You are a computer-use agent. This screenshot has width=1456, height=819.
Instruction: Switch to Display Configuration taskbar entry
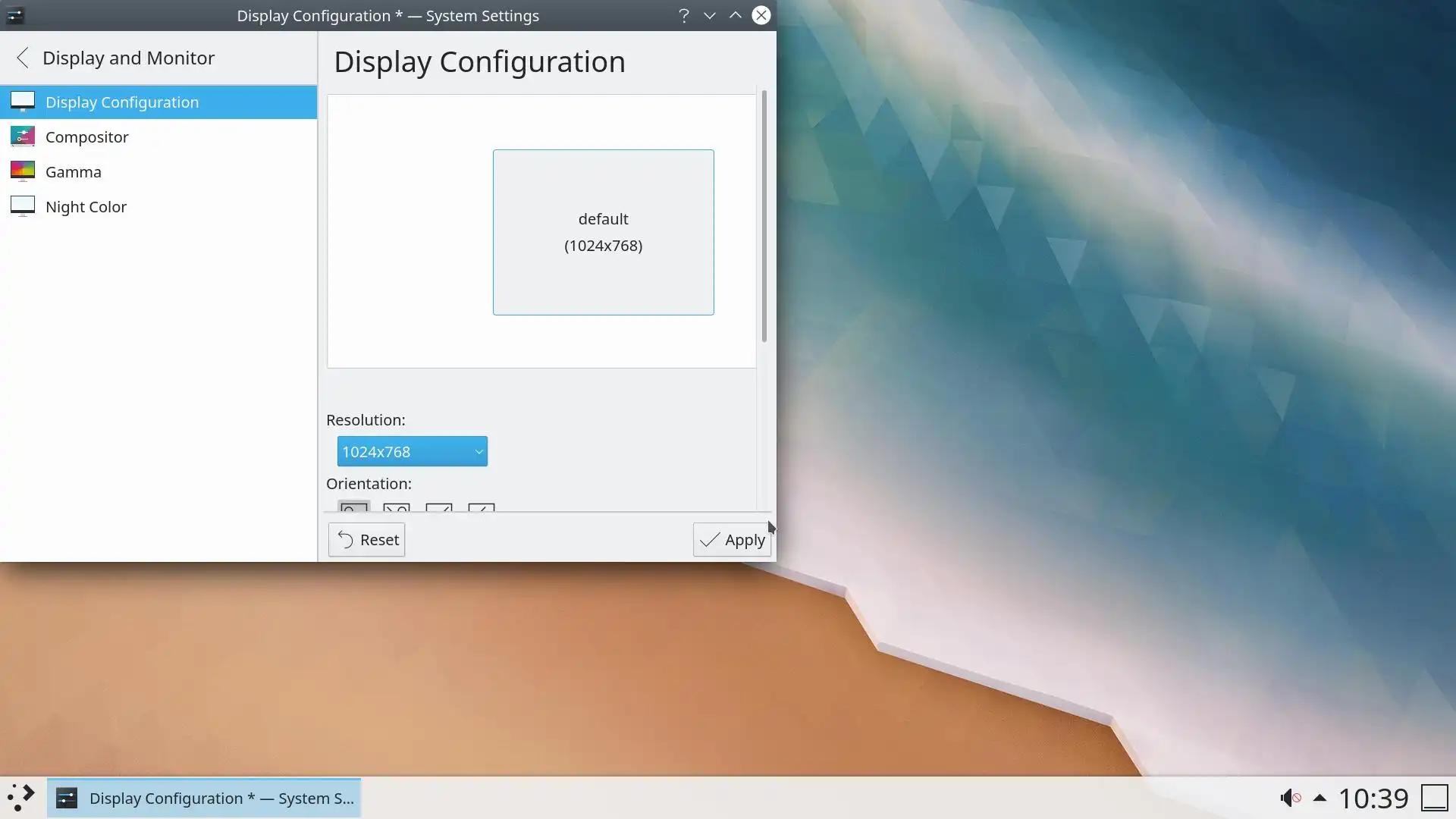pyautogui.click(x=204, y=798)
